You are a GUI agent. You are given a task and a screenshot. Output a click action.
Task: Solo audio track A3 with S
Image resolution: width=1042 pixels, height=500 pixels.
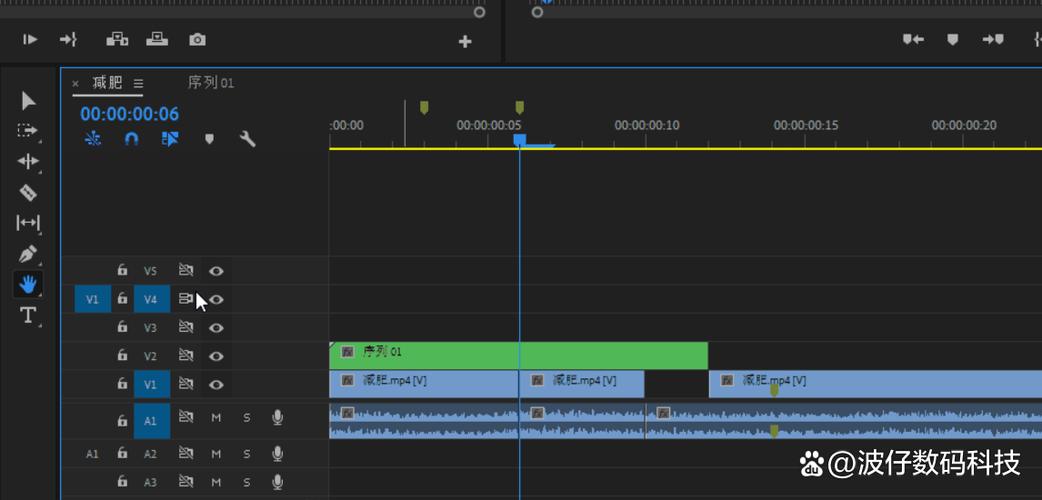click(247, 482)
